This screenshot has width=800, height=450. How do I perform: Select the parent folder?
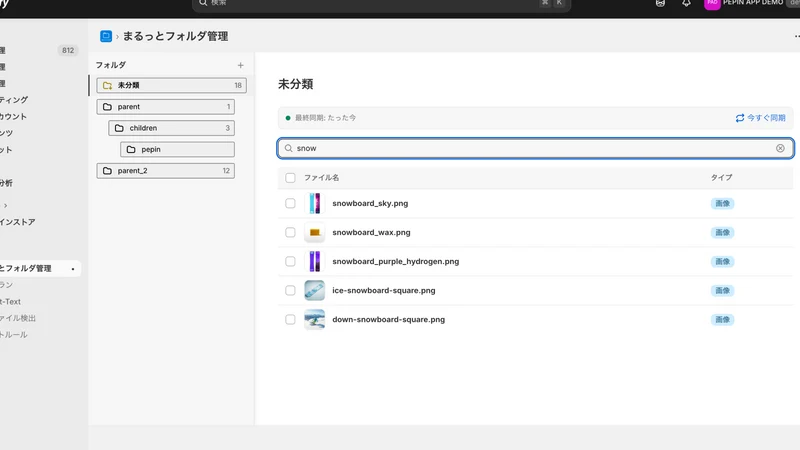point(165,107)
